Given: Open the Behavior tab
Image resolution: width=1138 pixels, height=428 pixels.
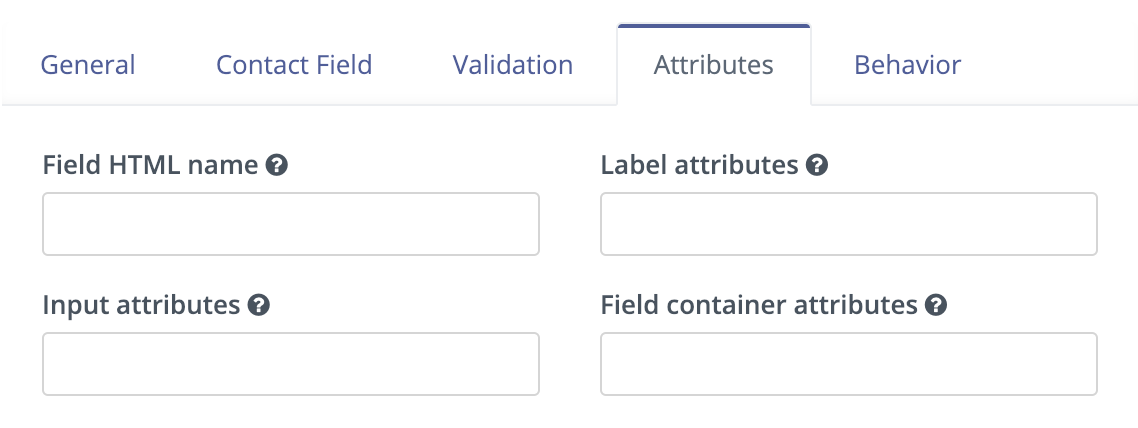Looking at the screenshot, I should coord(907,65).
